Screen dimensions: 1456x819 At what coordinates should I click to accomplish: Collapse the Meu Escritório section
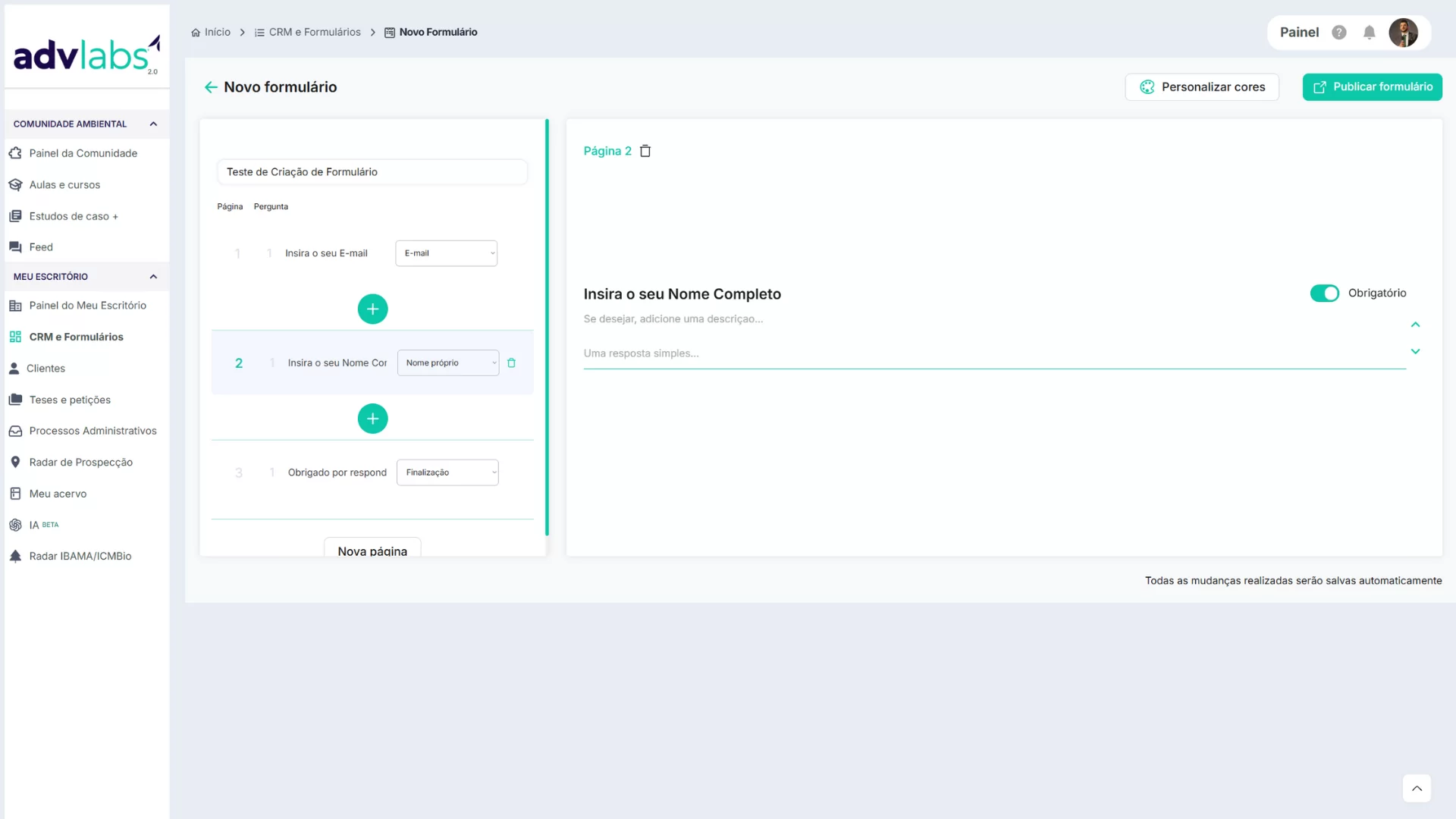click(x=153, y=277)
